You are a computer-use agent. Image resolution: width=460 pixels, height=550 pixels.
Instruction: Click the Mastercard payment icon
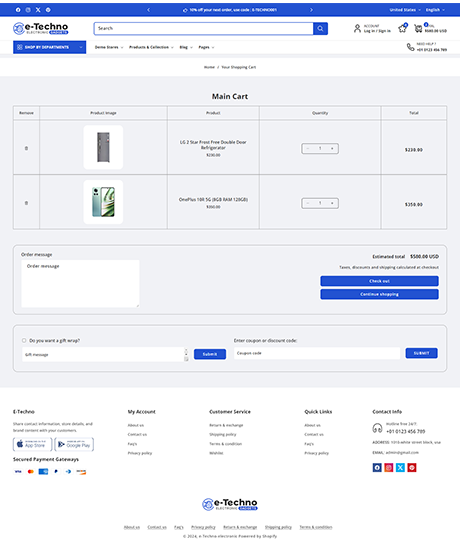coord(31,471)
